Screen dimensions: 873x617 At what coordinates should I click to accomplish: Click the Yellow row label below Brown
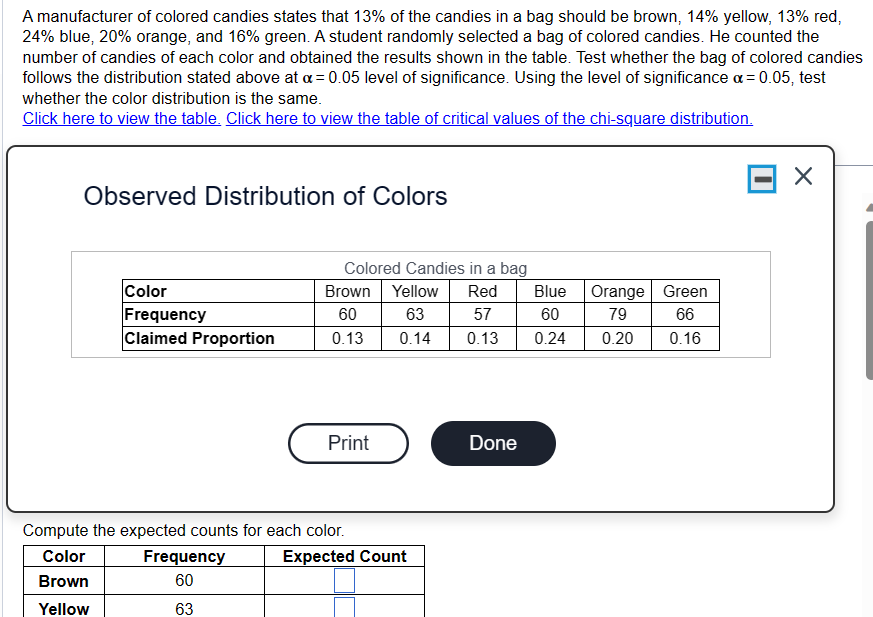(x=63, y=609)
